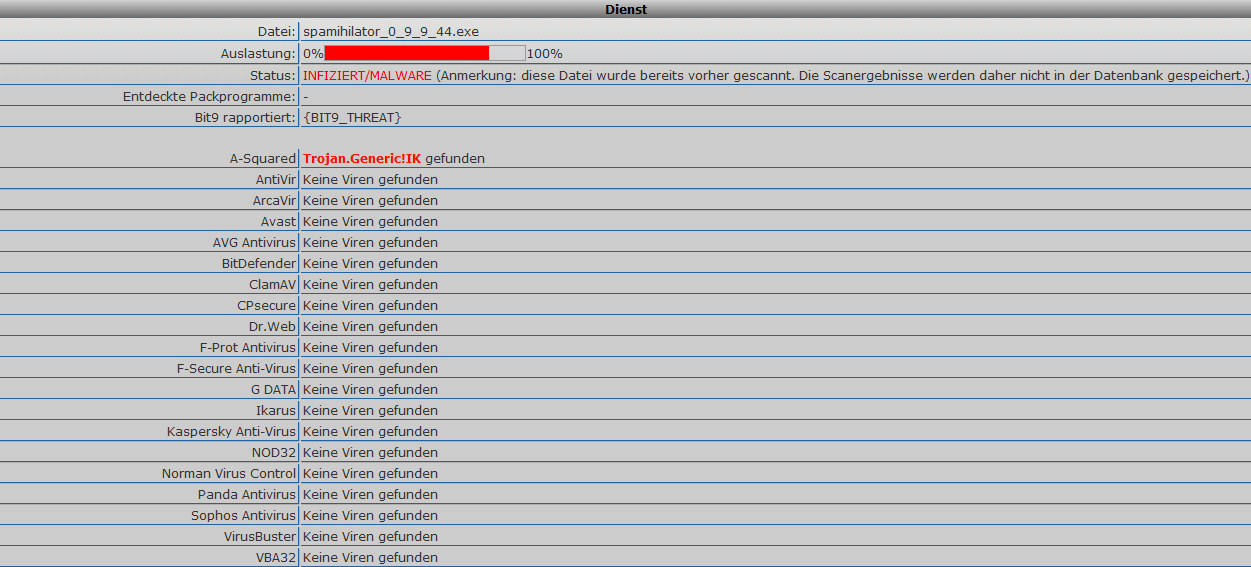
Task: Click the Norman Virus Control name
Action: (229, 473)
